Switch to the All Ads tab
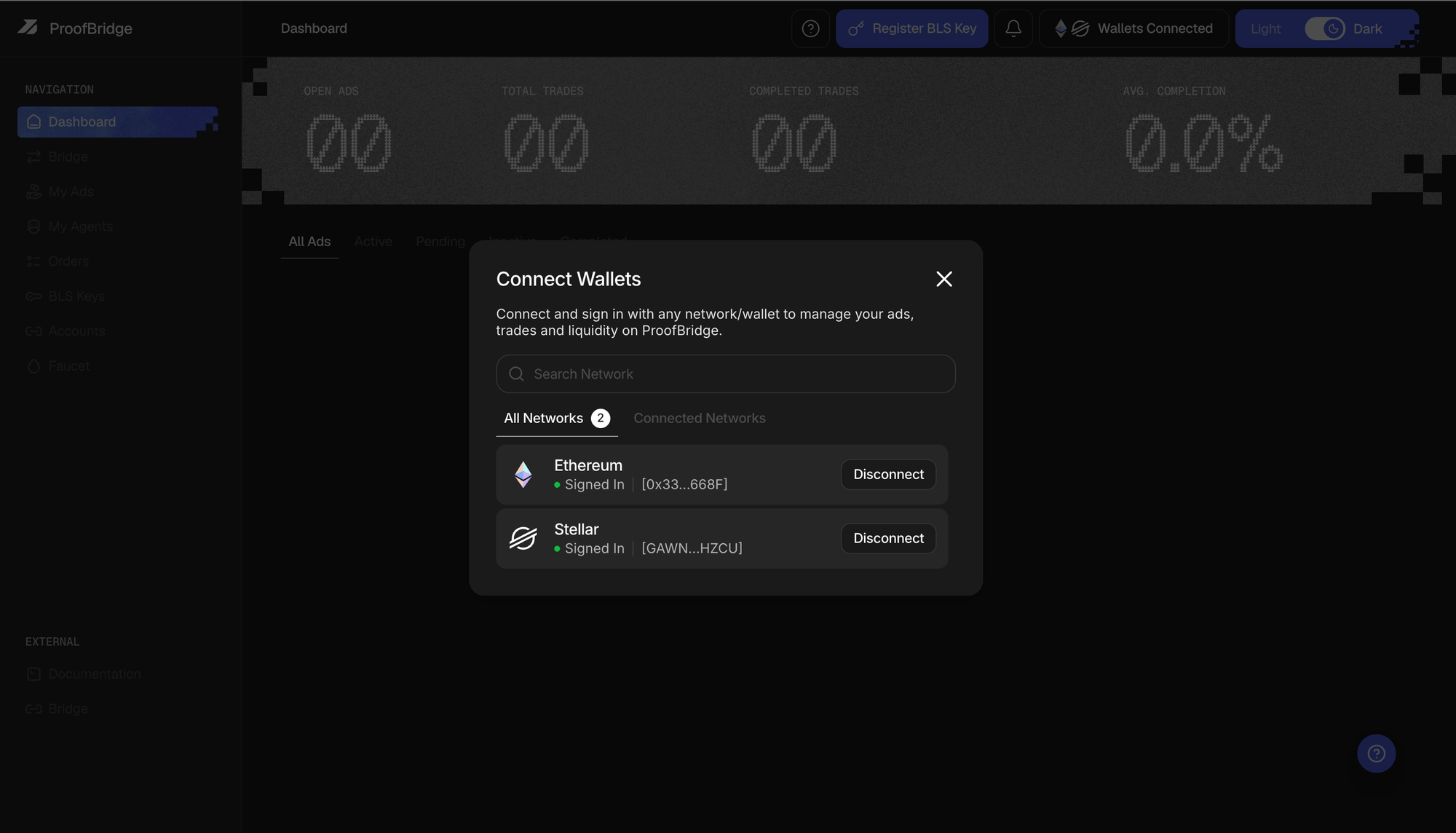The height and width of the screenshot is (833, 1456). (x=309, y=242)
